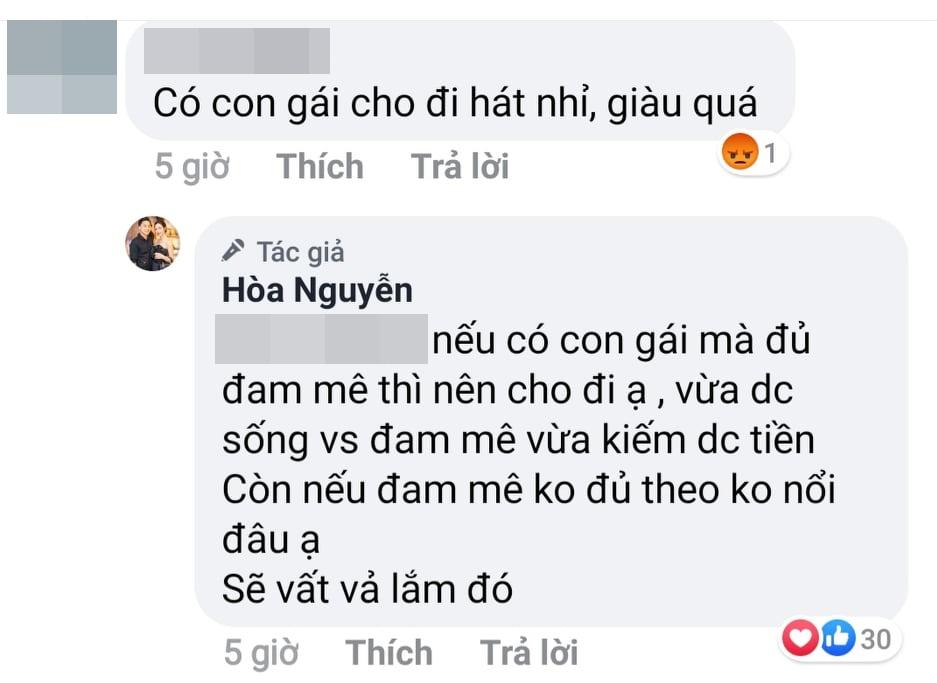Click the heart icon under Hòa Nguyễn's reply
937x683 pixels.
(802, 636)
